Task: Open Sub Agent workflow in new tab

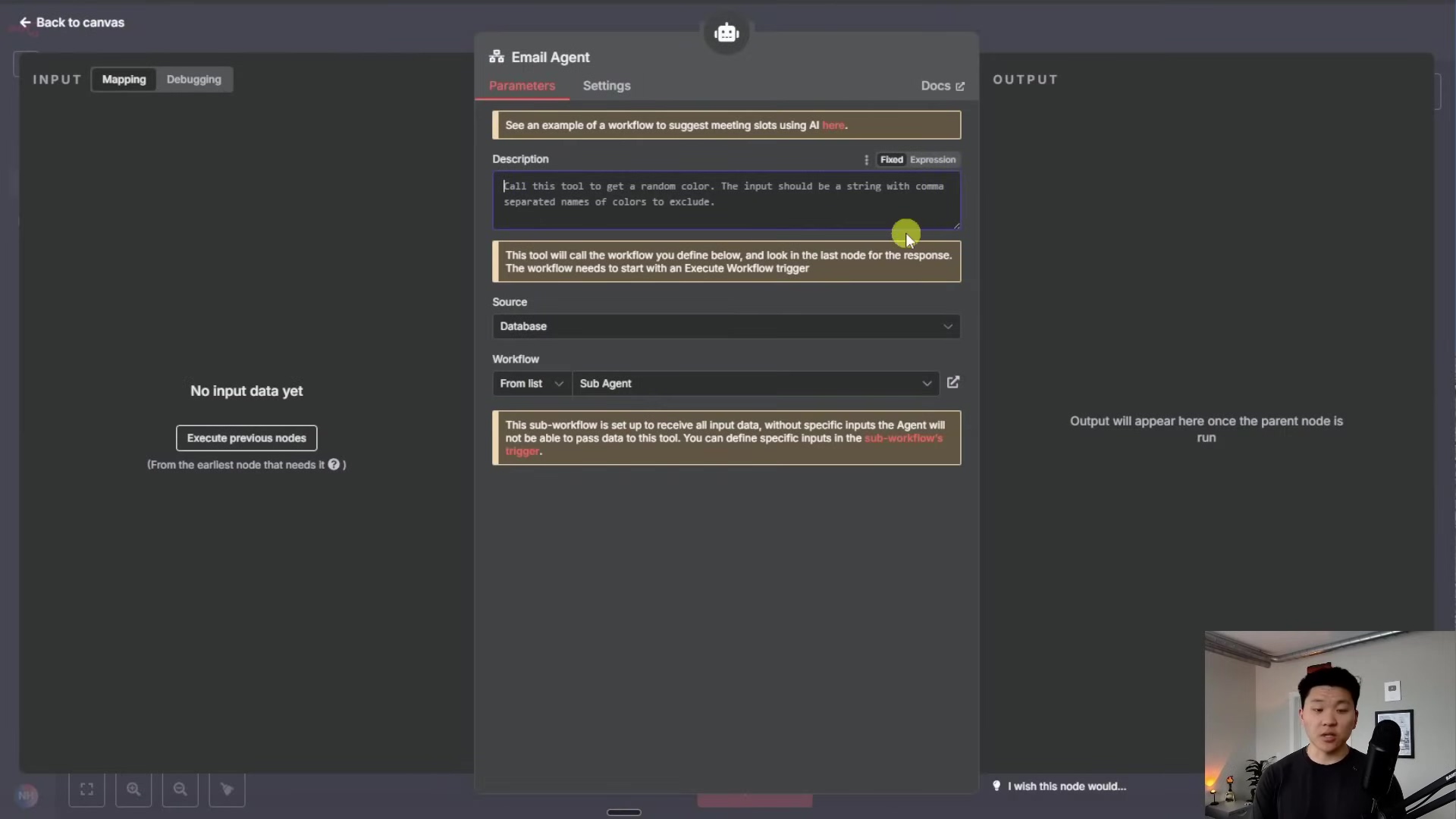Action: (953, 383)
